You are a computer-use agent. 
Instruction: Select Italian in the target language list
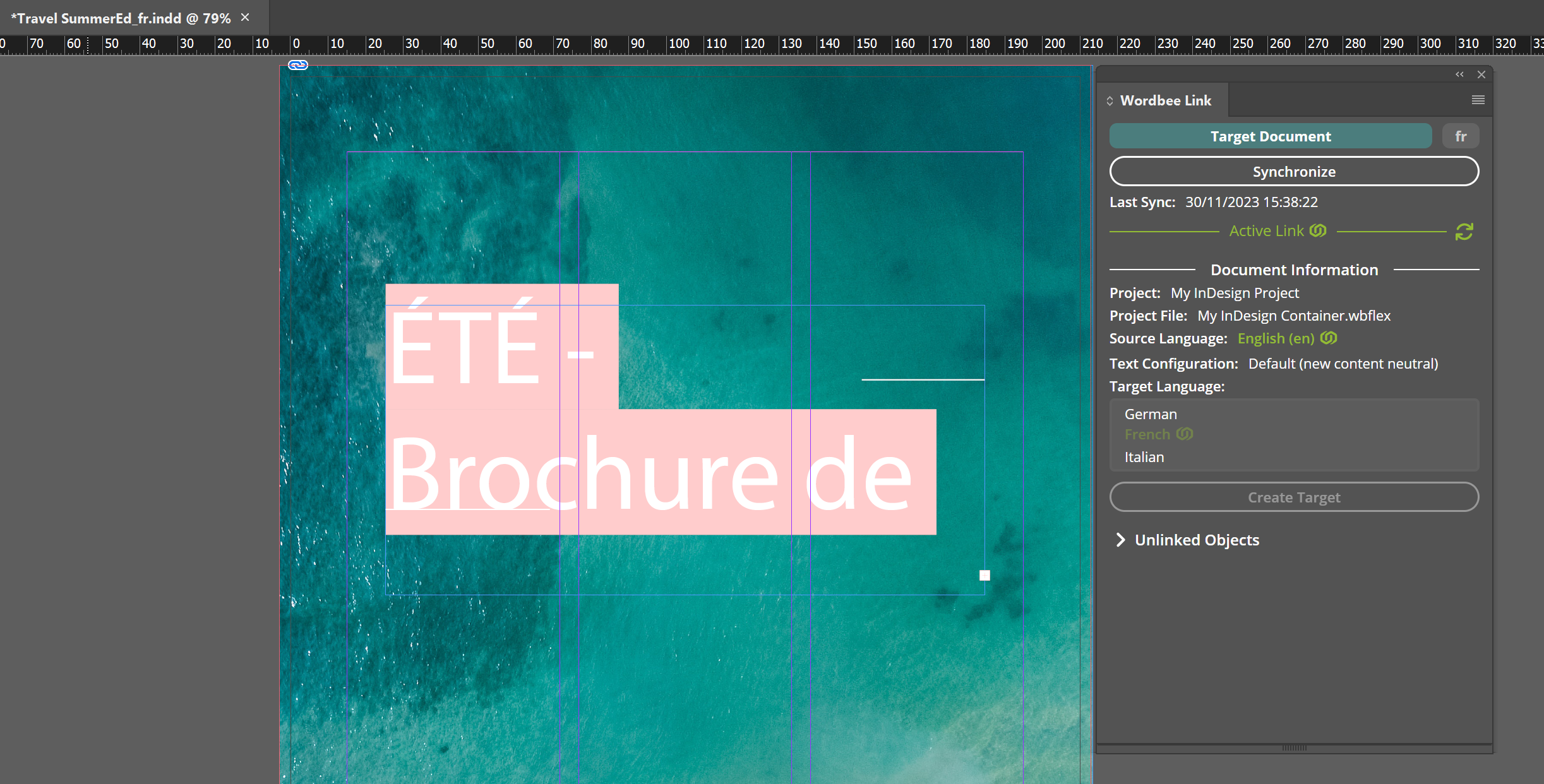[1144, 457]
